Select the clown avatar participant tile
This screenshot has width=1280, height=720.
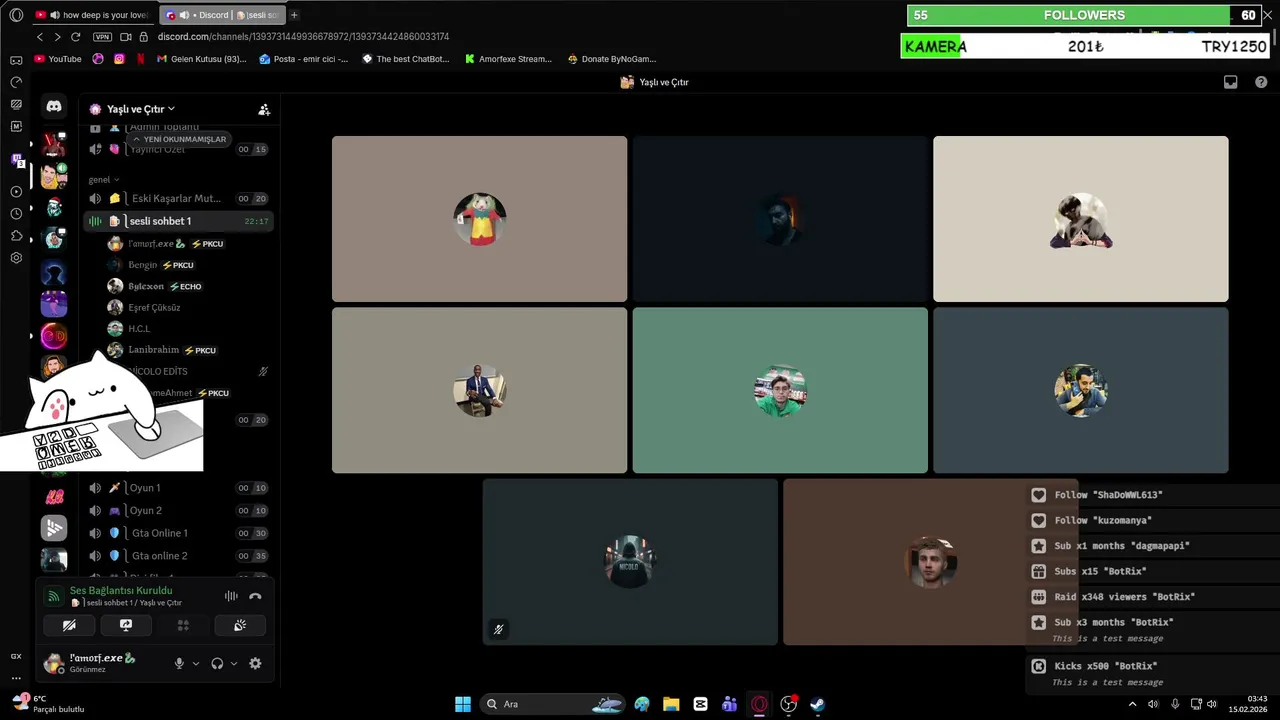click(480, 219)
